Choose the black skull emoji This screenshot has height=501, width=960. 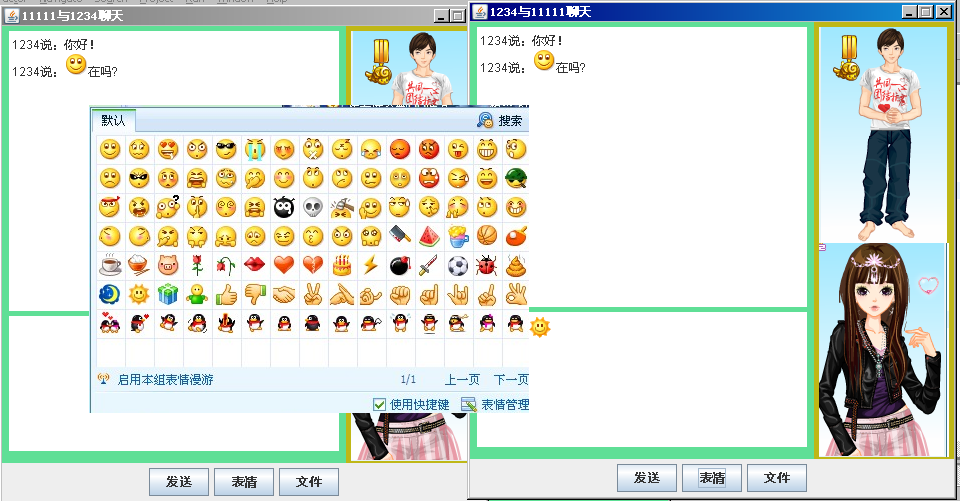[313, 208]
